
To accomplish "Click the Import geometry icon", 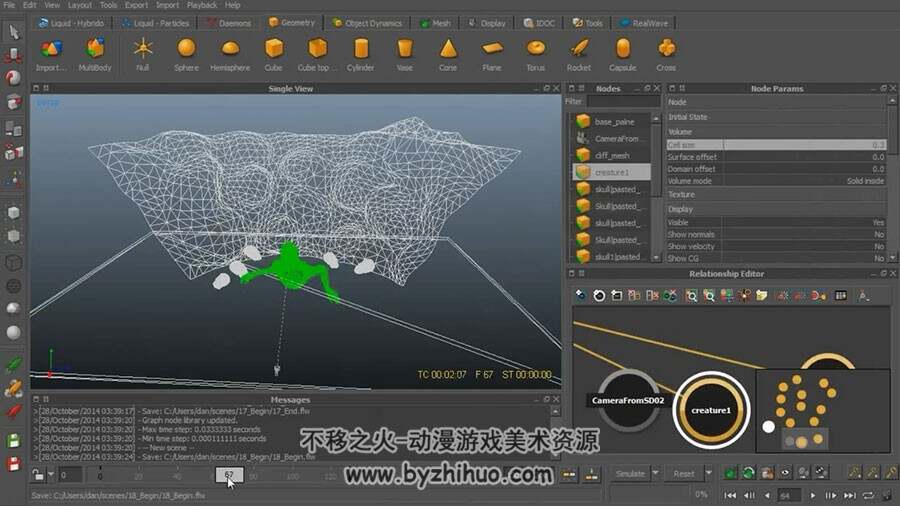I will (51, 49).
